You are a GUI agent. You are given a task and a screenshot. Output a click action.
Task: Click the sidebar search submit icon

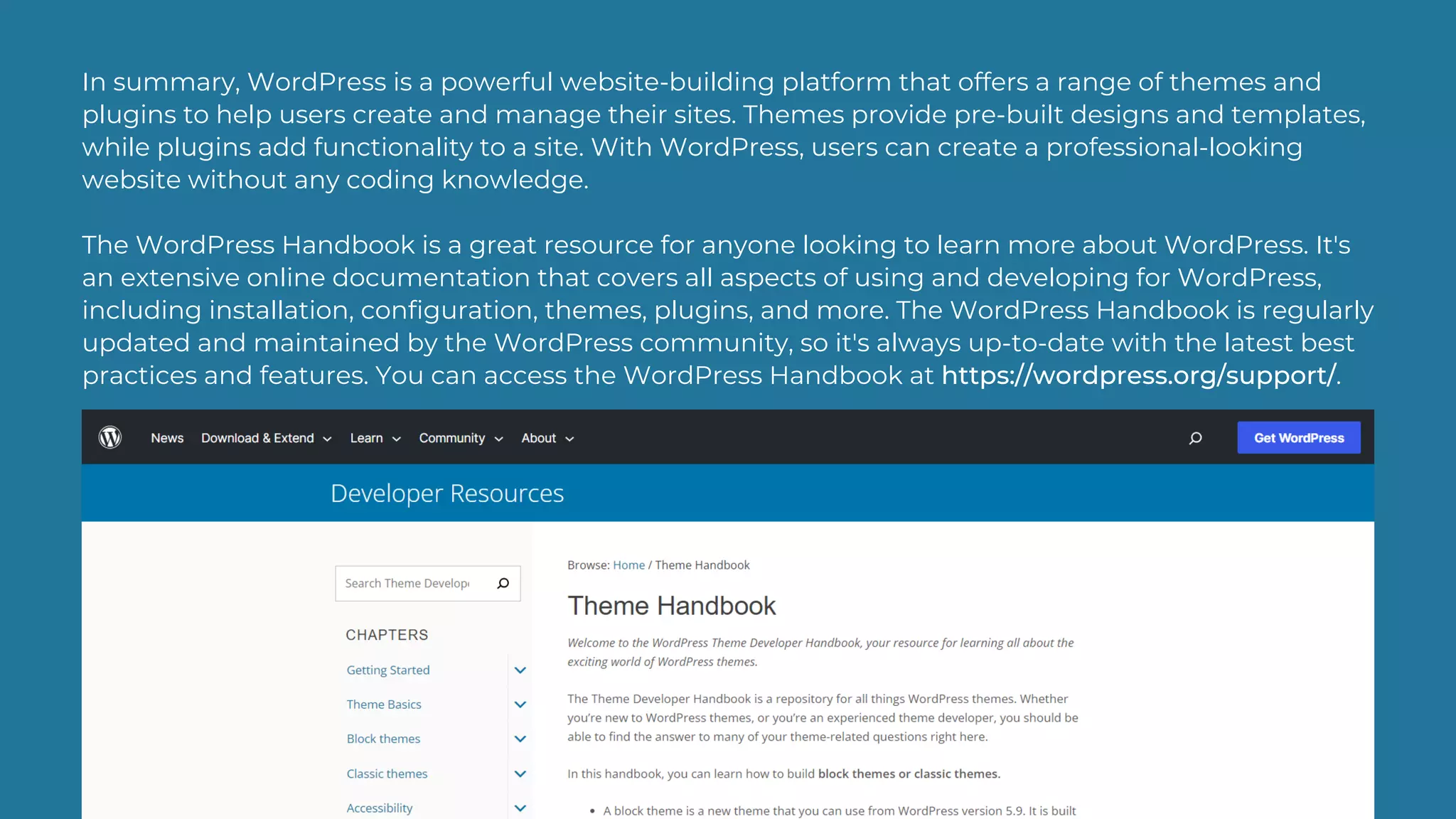(x=503, y=584)
